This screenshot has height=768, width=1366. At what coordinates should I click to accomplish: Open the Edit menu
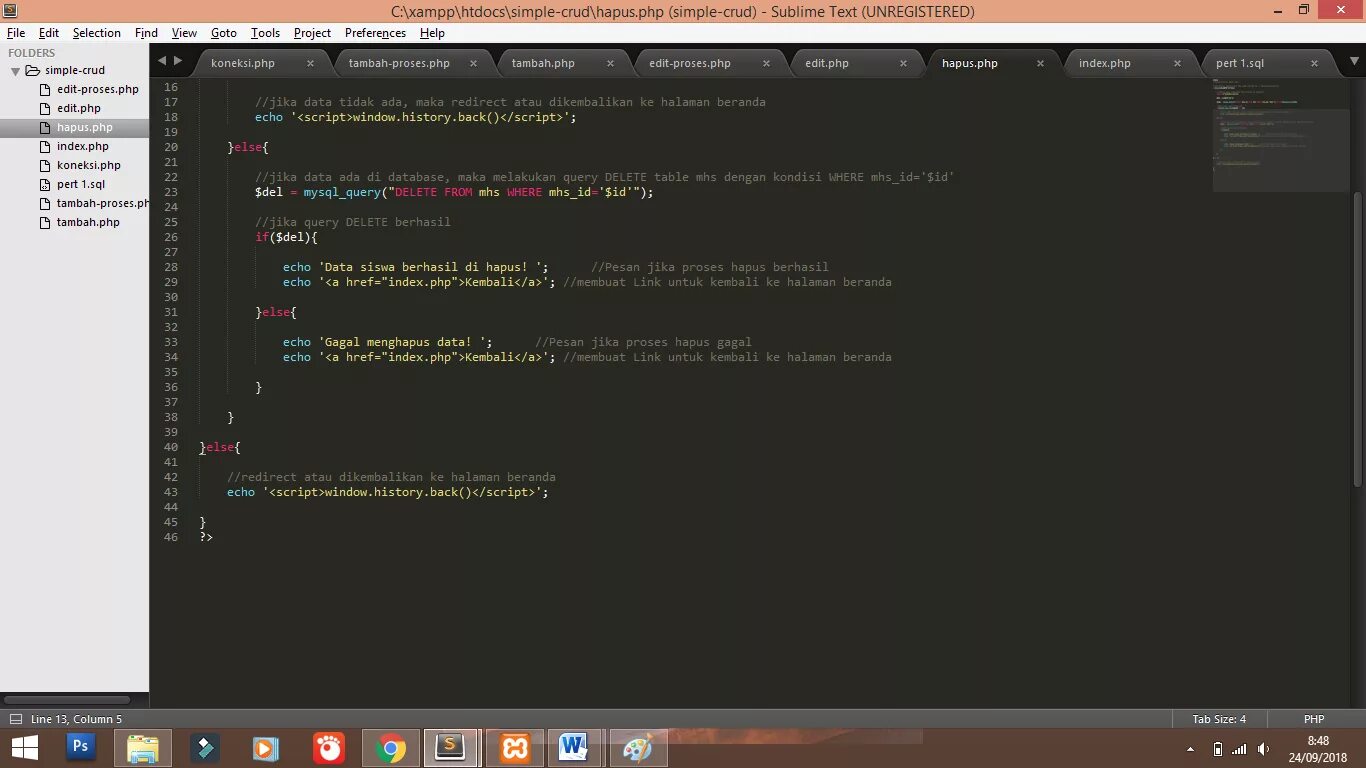[x=49, y=33]
